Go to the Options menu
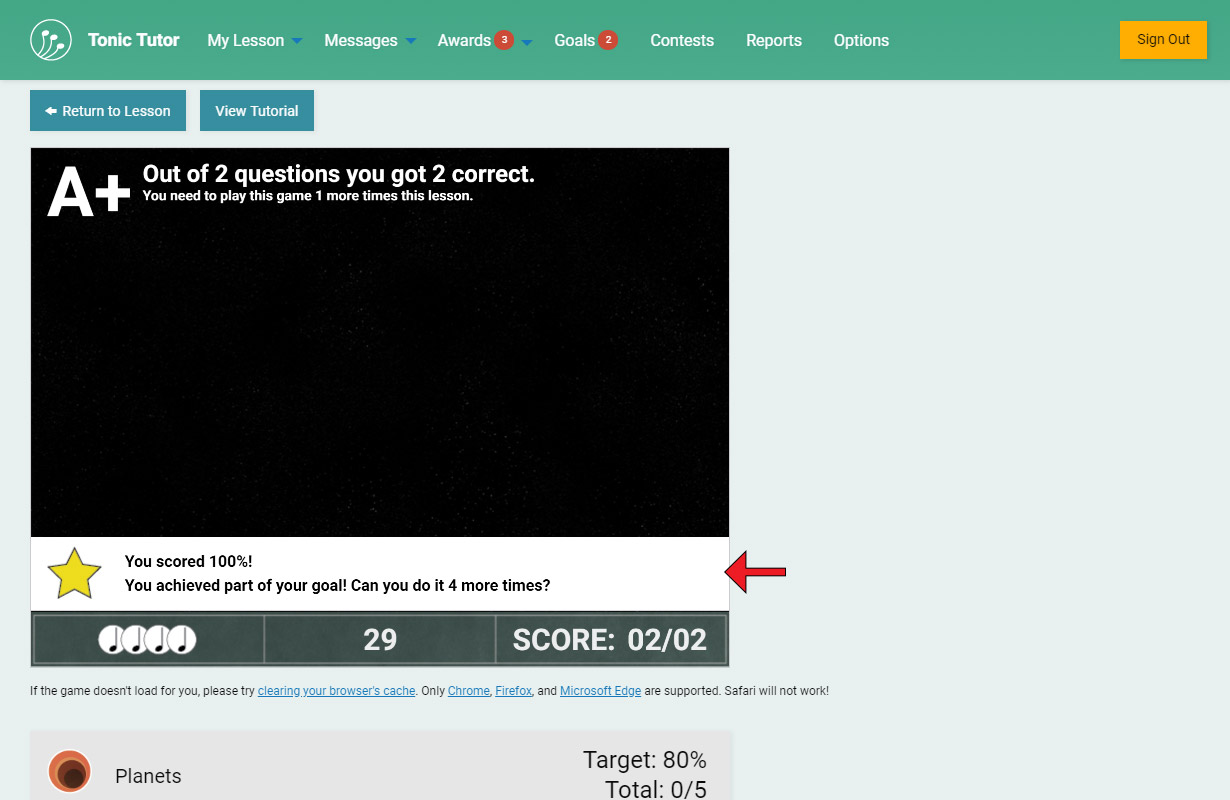Screen dimensions: 1230x800 click(x=861, y=40)
